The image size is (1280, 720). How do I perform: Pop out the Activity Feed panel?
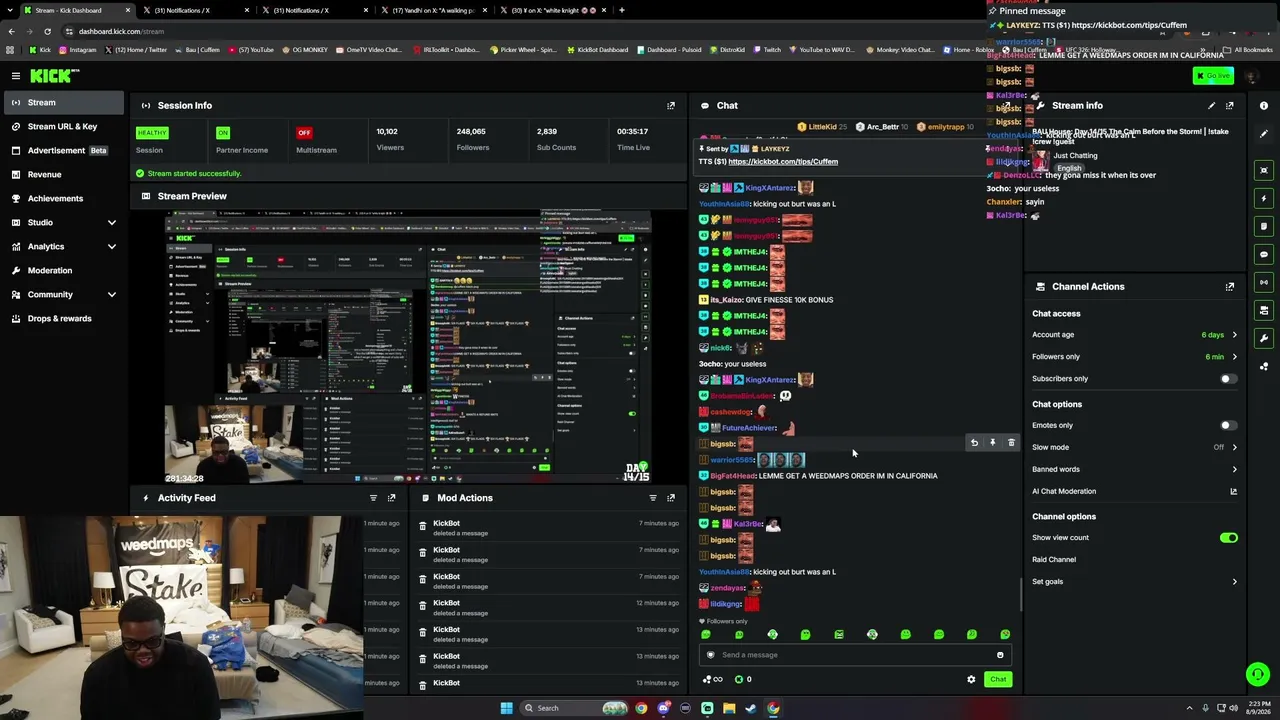coord(391,497)
